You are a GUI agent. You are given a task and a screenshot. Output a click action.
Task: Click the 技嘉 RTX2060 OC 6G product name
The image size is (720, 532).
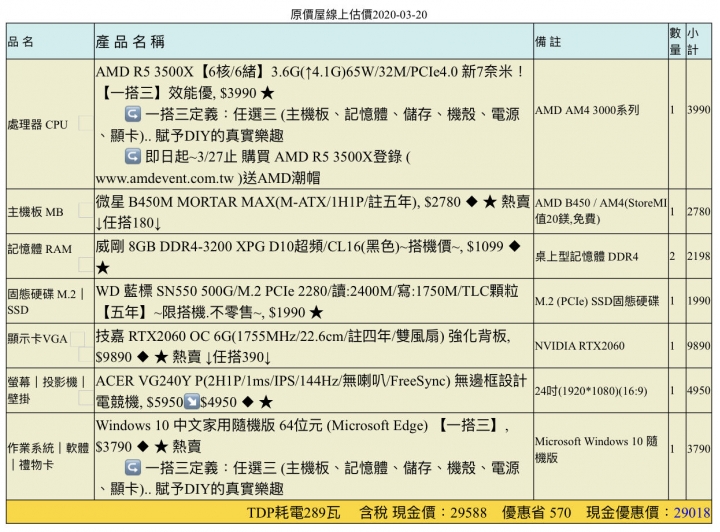click(164, 336)
